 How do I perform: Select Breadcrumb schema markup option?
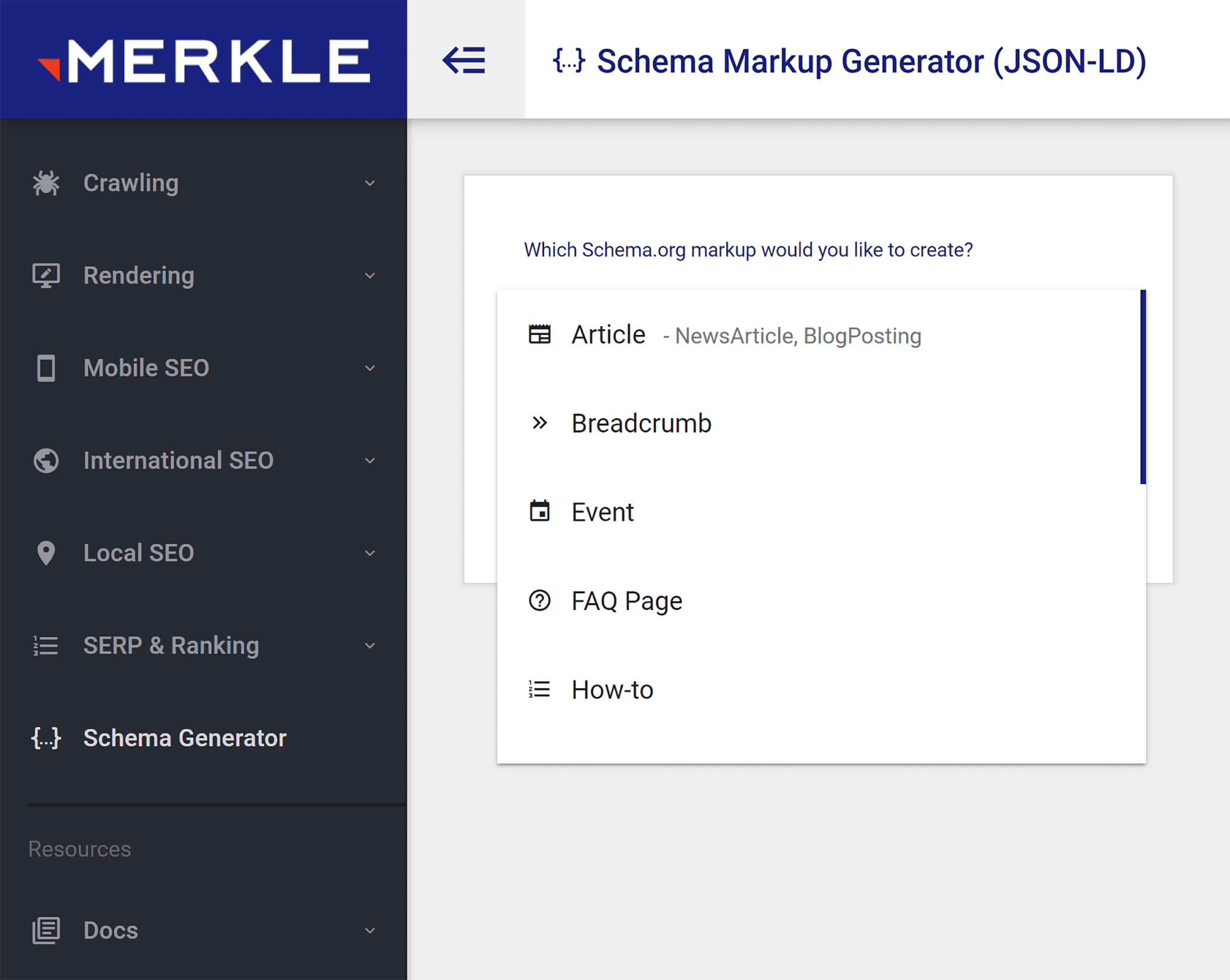[642, 422]
